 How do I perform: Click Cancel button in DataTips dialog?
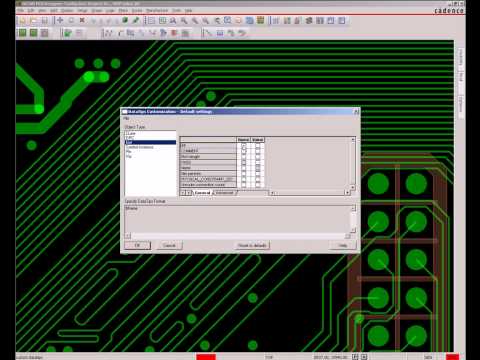point(169,245)
